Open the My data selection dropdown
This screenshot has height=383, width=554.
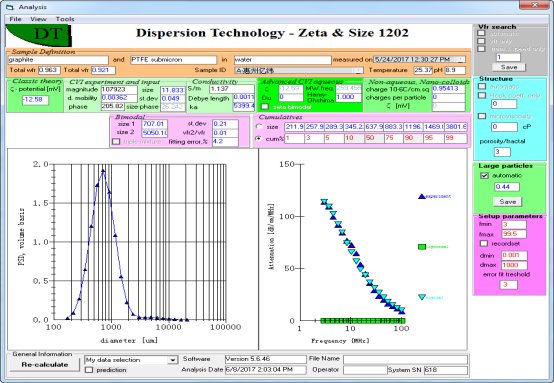tap(172, 360)
